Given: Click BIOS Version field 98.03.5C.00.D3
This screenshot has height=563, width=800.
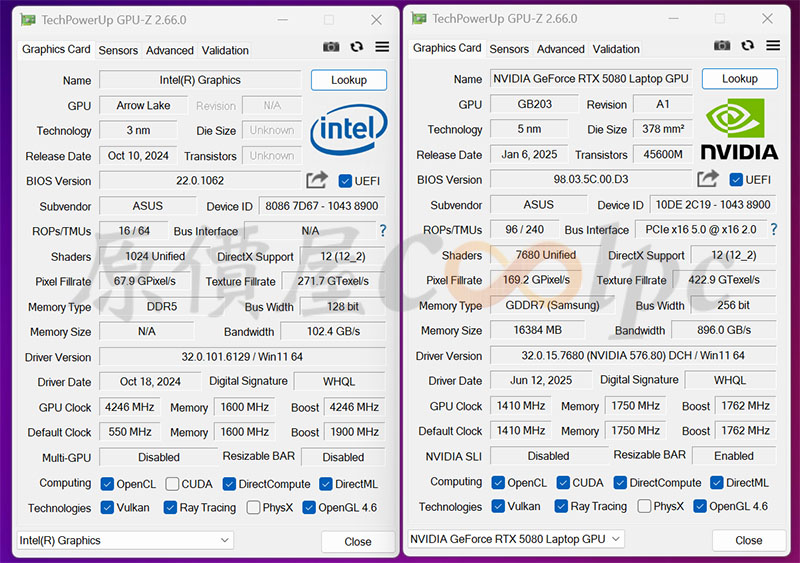Looking at the screenshot, I should click(591, 179).
